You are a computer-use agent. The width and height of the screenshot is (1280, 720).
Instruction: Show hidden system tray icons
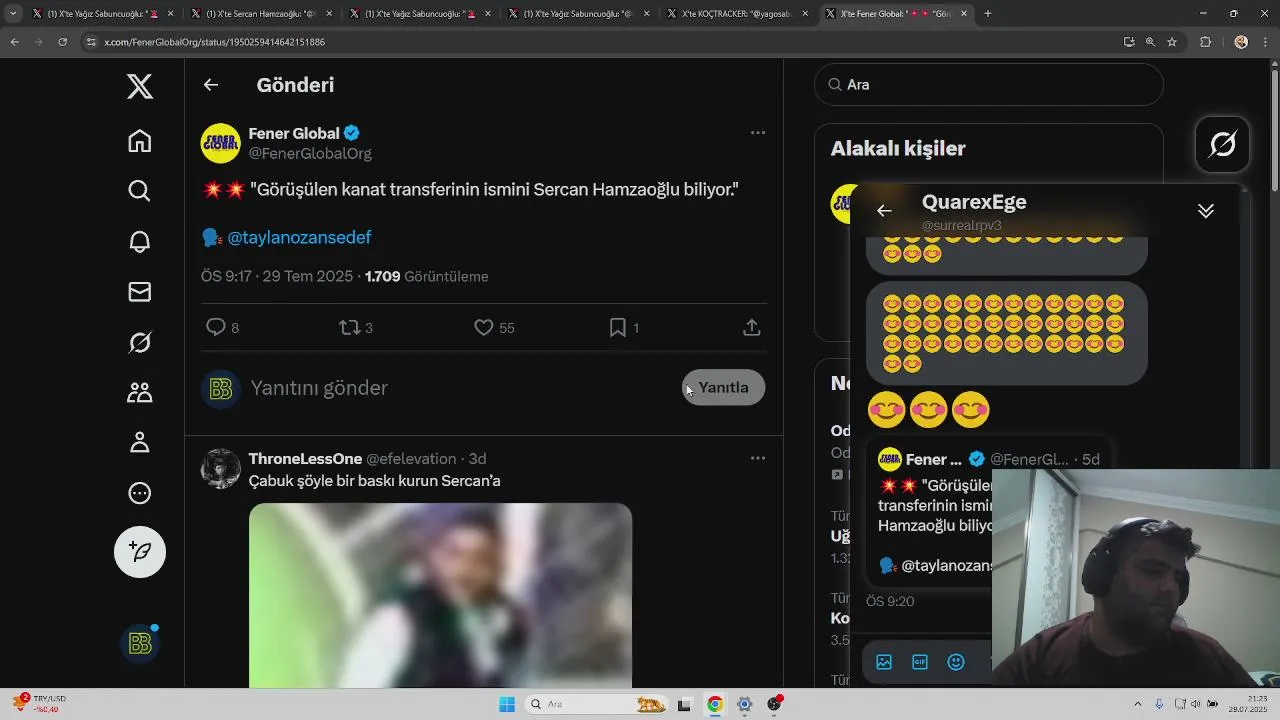point(1137,704)
